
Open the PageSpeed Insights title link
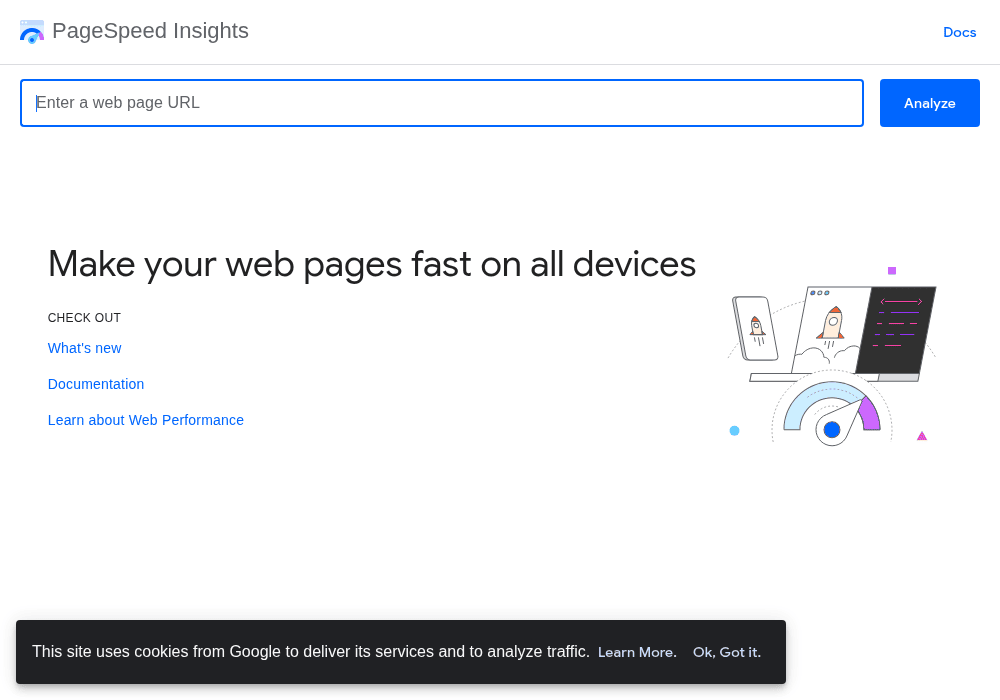[150, 31]
